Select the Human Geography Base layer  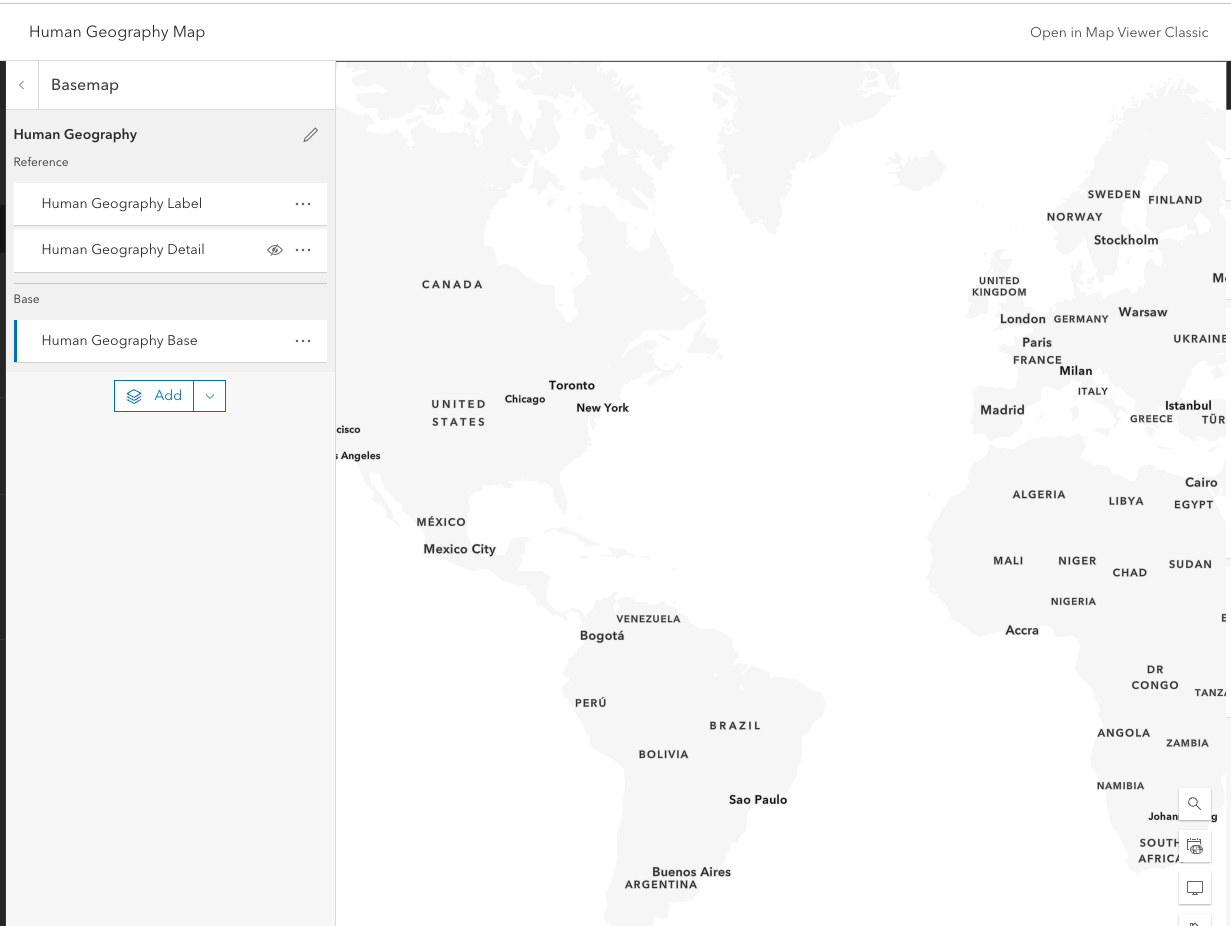[120, 341]
